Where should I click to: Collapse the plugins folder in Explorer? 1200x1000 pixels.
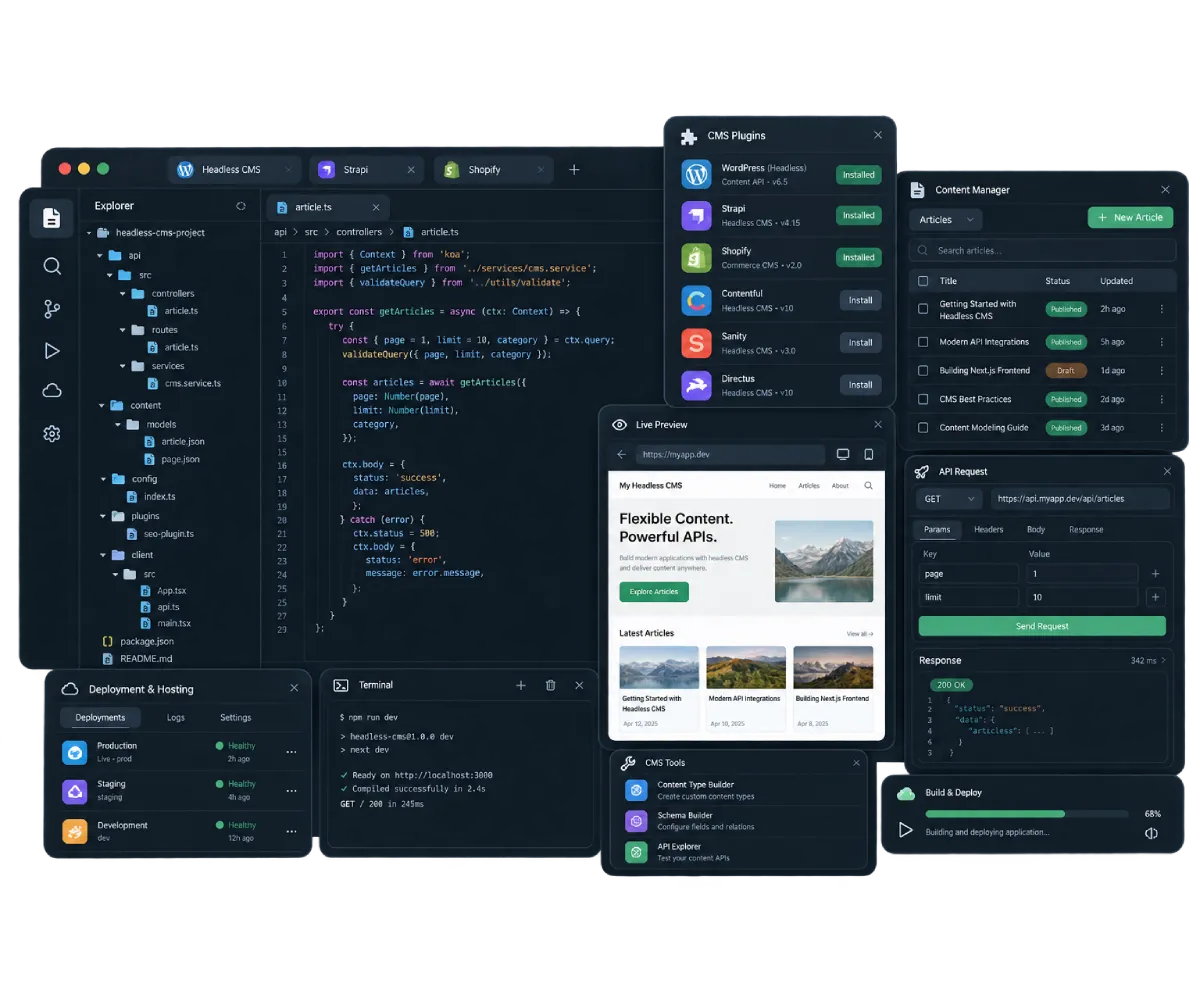pyautogui.click(x=102, y=516)
